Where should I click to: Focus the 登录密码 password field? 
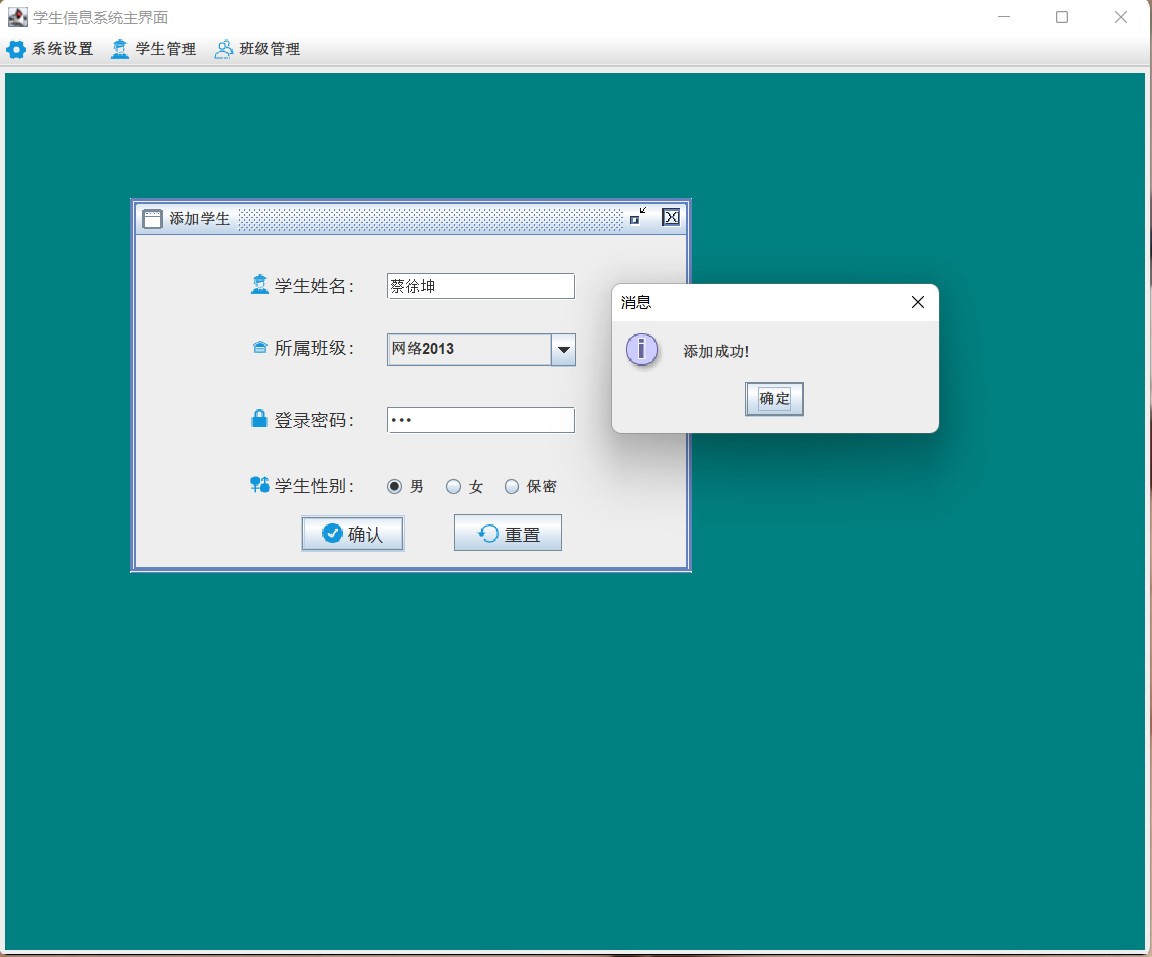[x=480, y=420]
